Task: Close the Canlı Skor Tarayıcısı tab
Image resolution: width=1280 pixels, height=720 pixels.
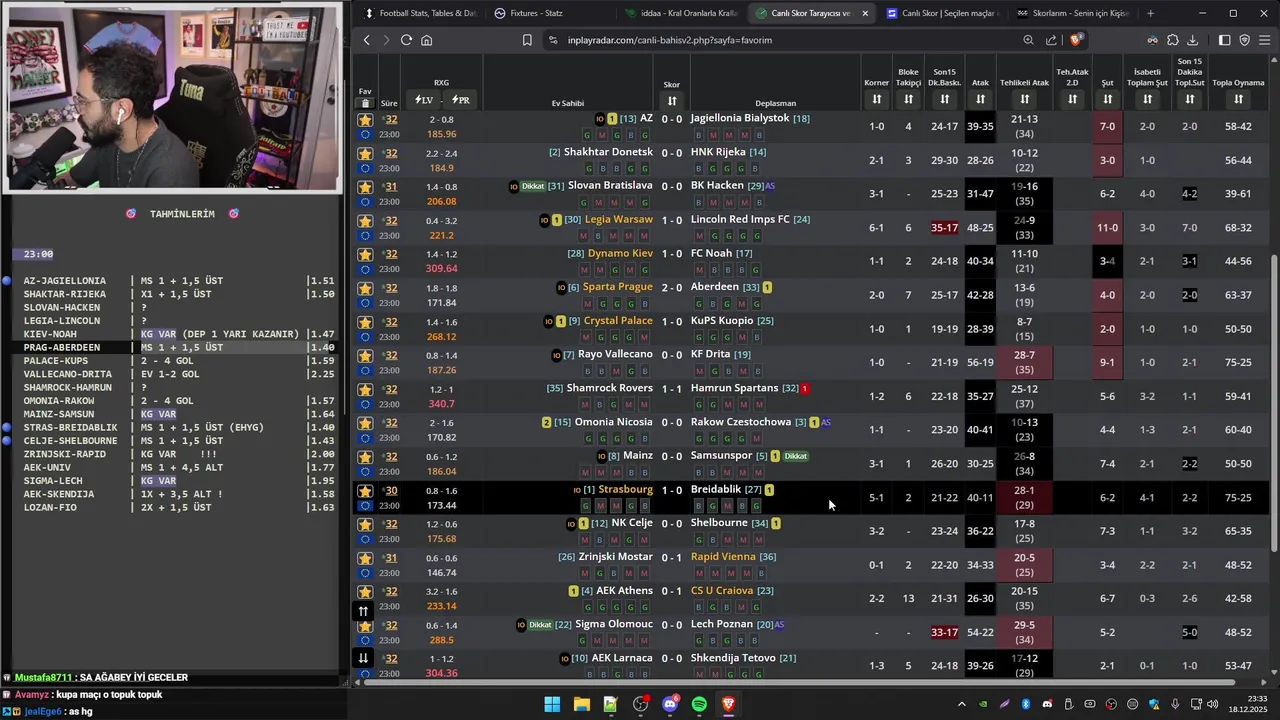Action: (865, 13)
